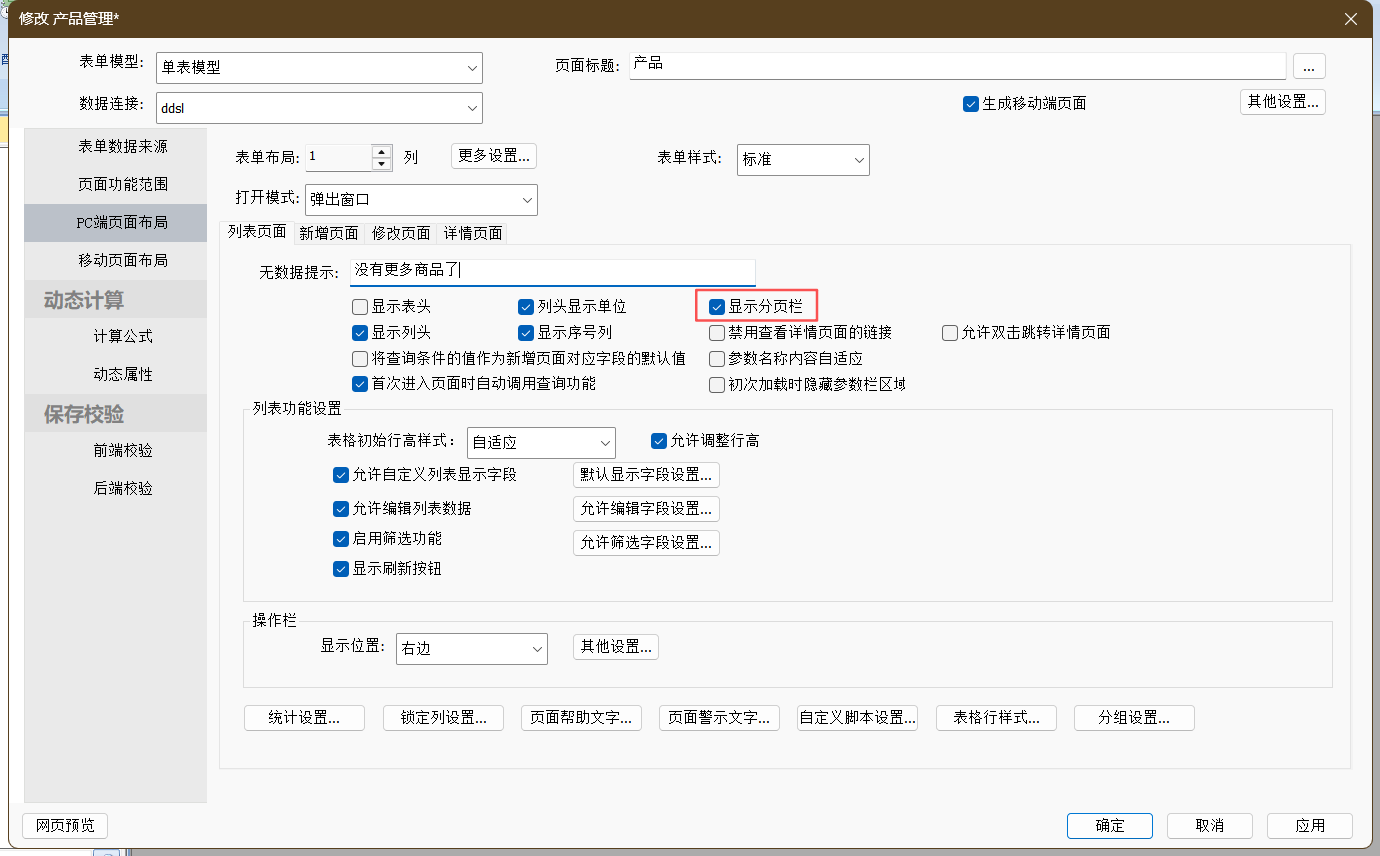The height and width of the screenshot is (856, 1380).
Task: Switch to the 新增页面 tab
Action: 328,233
